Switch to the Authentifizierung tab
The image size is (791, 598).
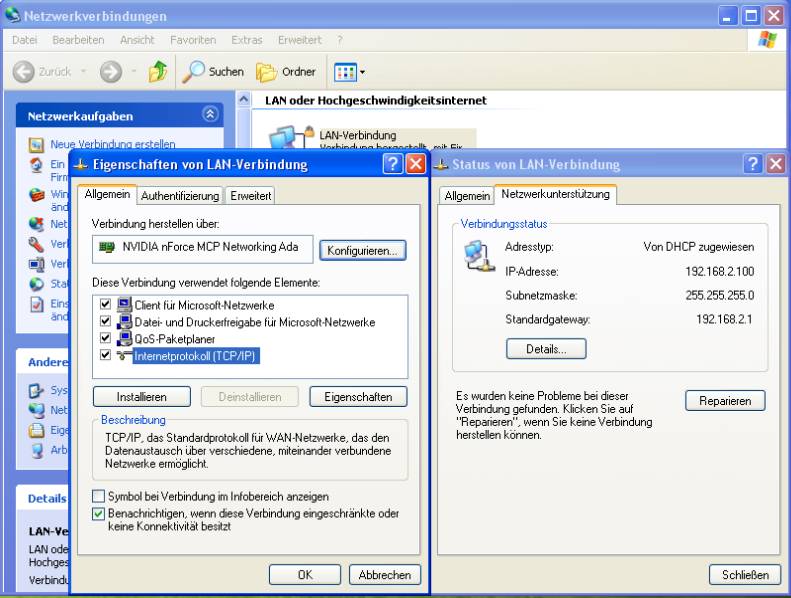[180, 196]
